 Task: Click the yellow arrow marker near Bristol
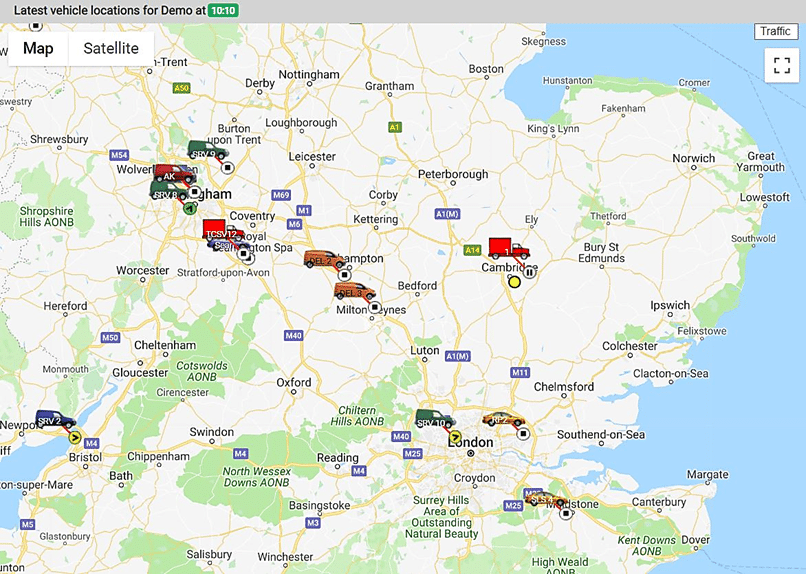pyautogui.click(x=75, y=438)
